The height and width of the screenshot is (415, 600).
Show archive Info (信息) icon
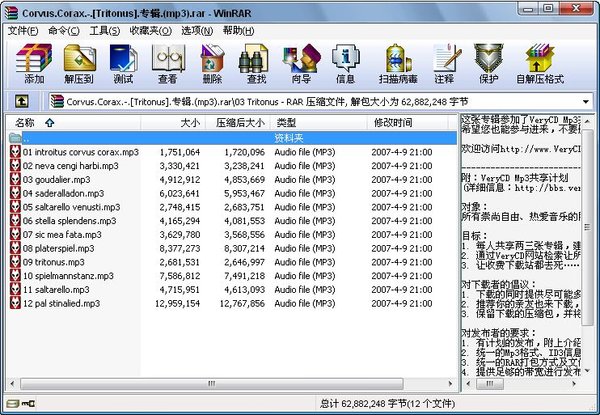345,63
